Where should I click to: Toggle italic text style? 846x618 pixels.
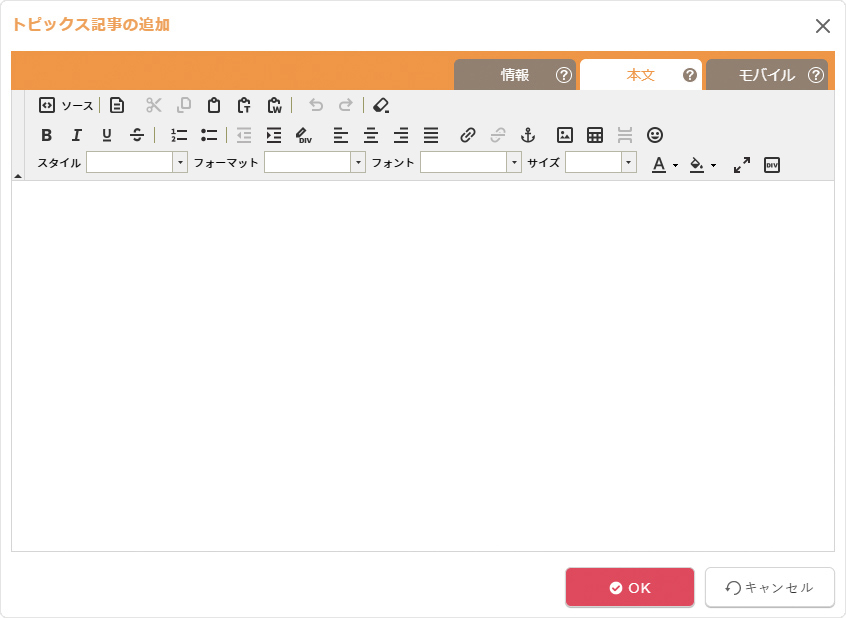76,135
